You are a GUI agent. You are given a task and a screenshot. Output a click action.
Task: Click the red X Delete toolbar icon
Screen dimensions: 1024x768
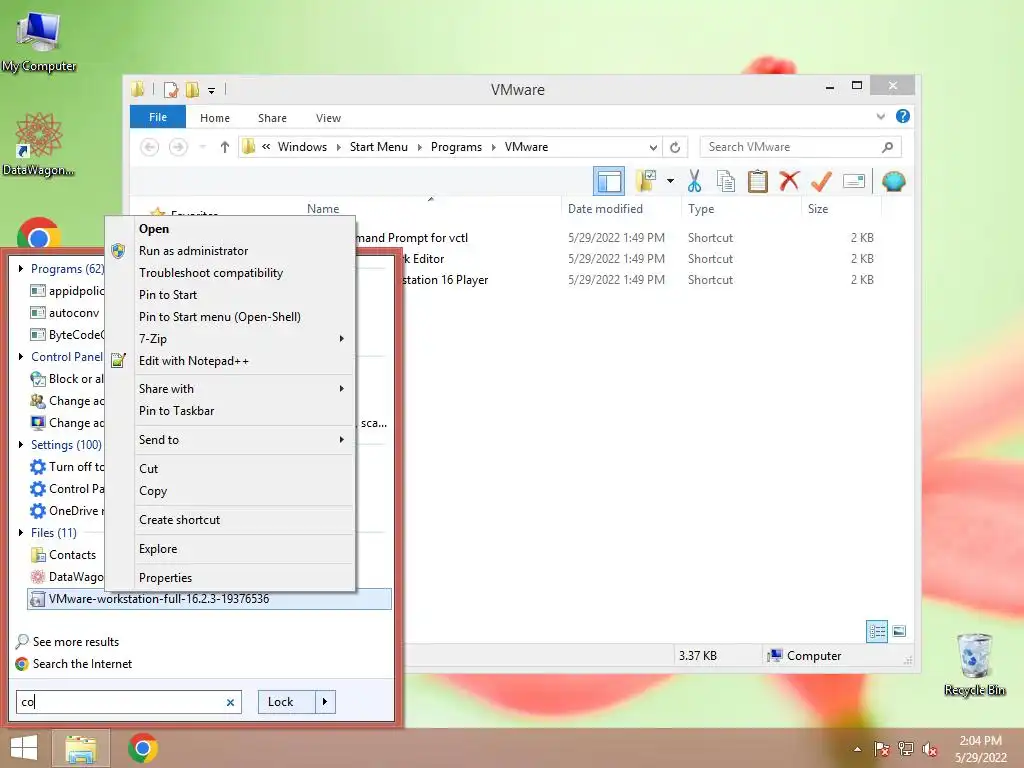click(x=789, y=181)
